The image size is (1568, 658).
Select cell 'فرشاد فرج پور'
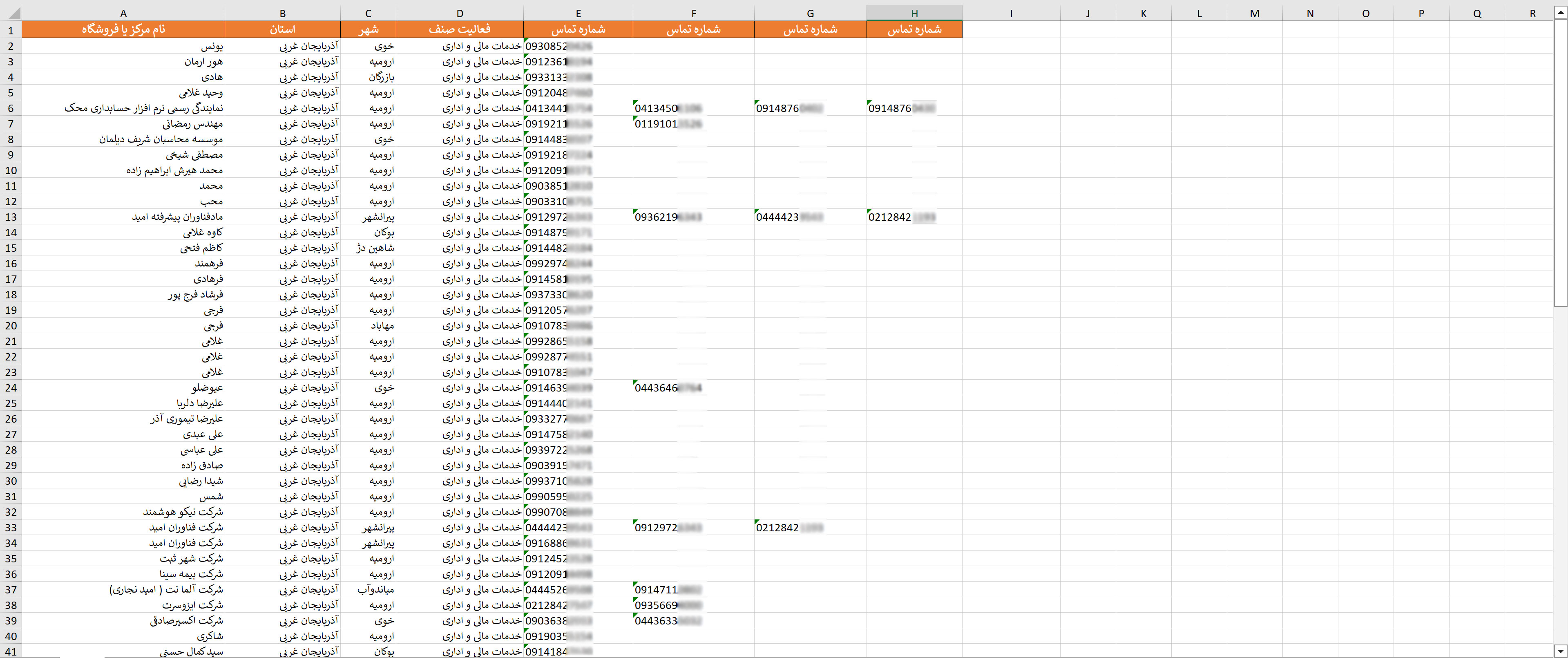click(123, 295)
